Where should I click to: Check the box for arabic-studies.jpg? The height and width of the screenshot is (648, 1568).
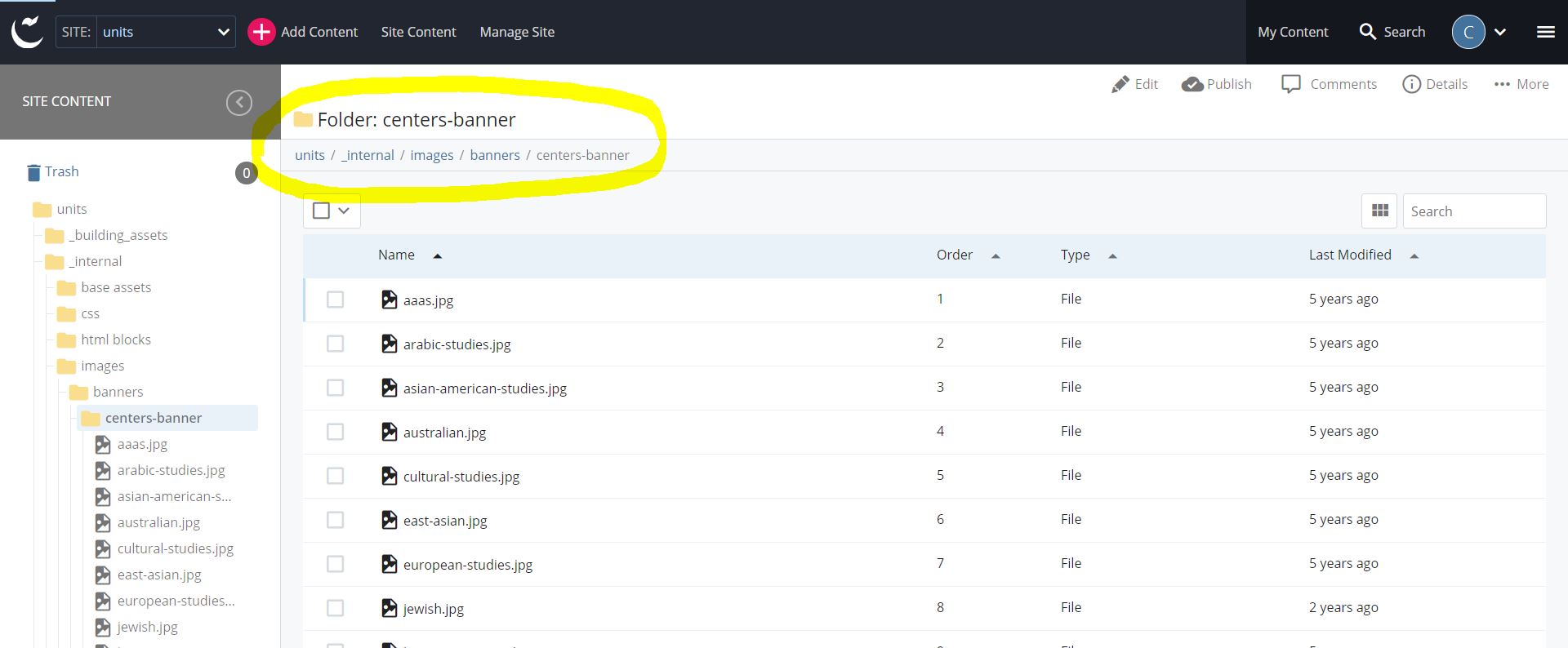pyautogui.click(x=335, y=344)
